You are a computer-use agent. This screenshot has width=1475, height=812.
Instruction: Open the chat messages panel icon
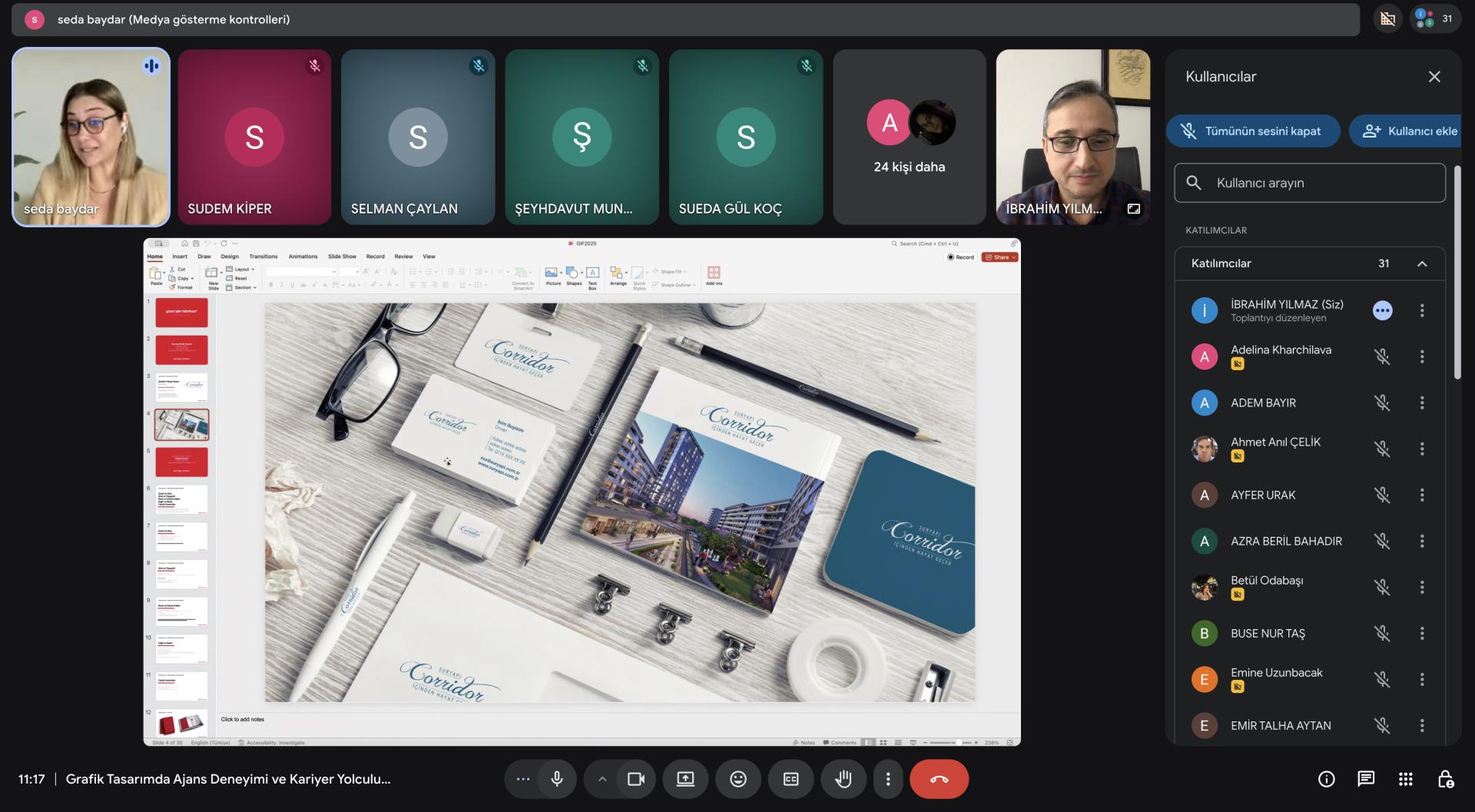(1366, 779)
